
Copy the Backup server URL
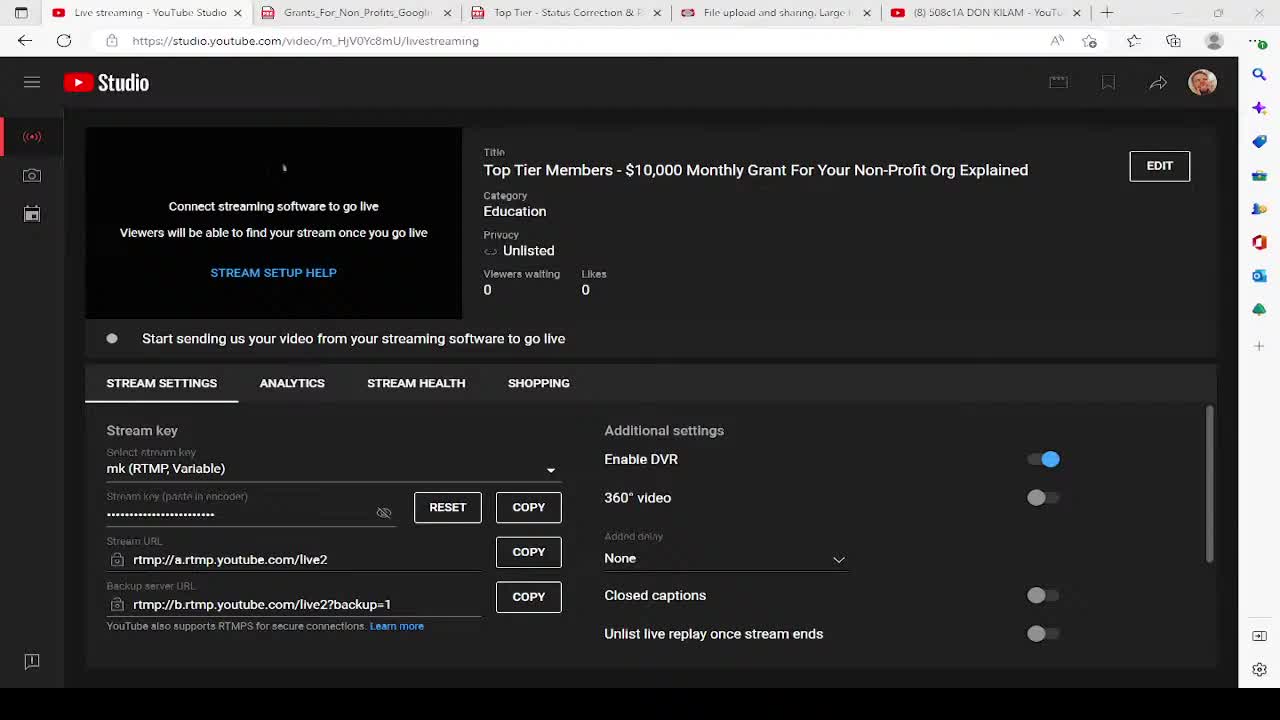pyautogui.click(x=529, y=597)
